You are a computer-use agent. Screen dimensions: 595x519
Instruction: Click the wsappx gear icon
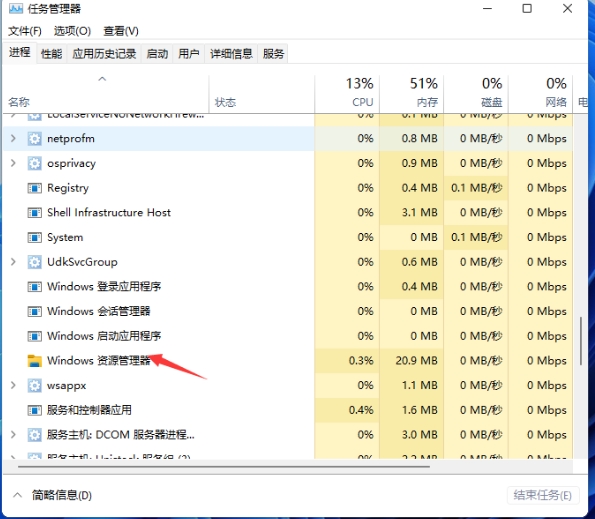(35, 386)
